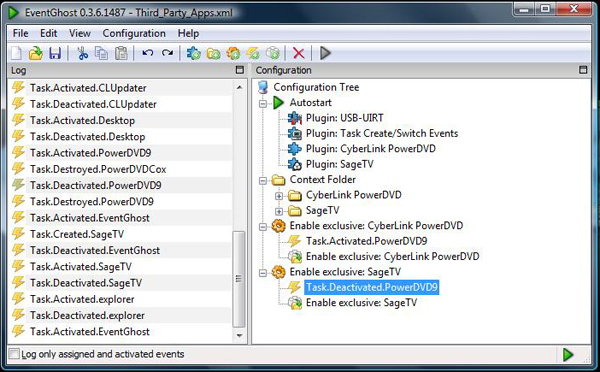Select log entry Task.Deactivated.CLUpdater
This screenshot has height=372, width=600.
(x=93, y=104)
